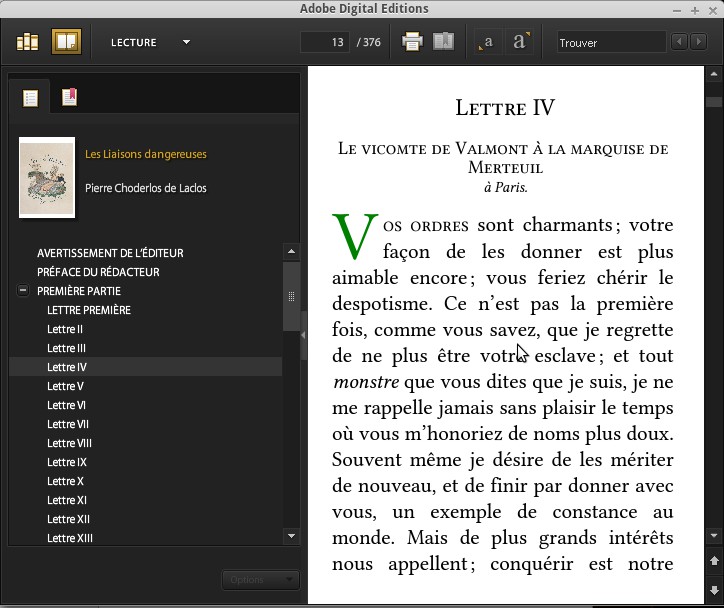The height and width of the screenshot is (608, 724).
Task: Minimize the Adobe Digital Editions window
Action: 677,10
